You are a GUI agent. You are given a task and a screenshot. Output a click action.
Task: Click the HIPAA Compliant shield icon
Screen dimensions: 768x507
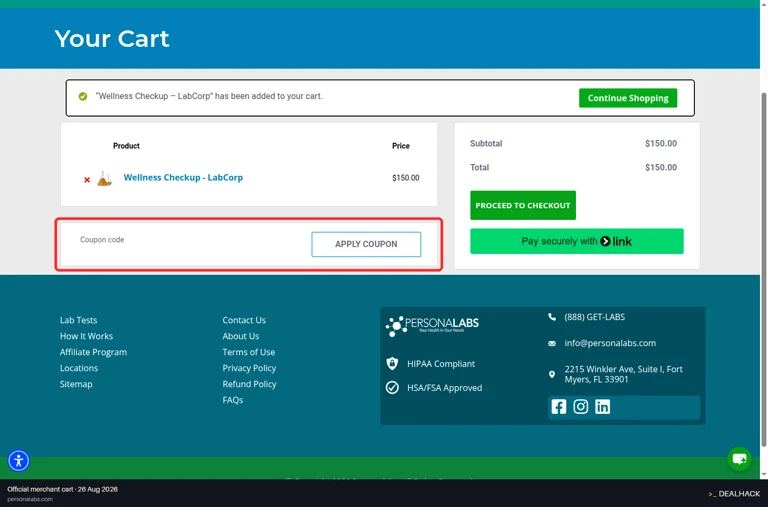[392, 363]
